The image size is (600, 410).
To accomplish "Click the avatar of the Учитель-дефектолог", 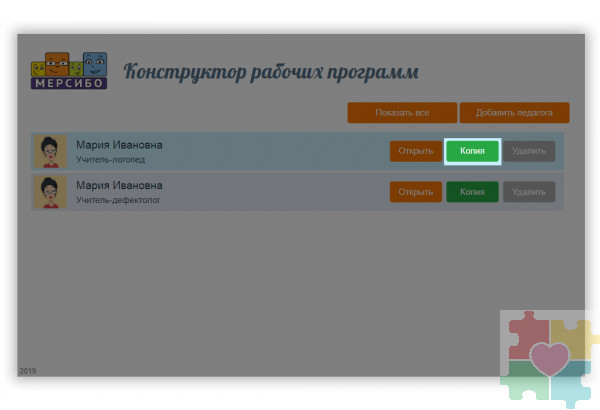I will (50, 191).
